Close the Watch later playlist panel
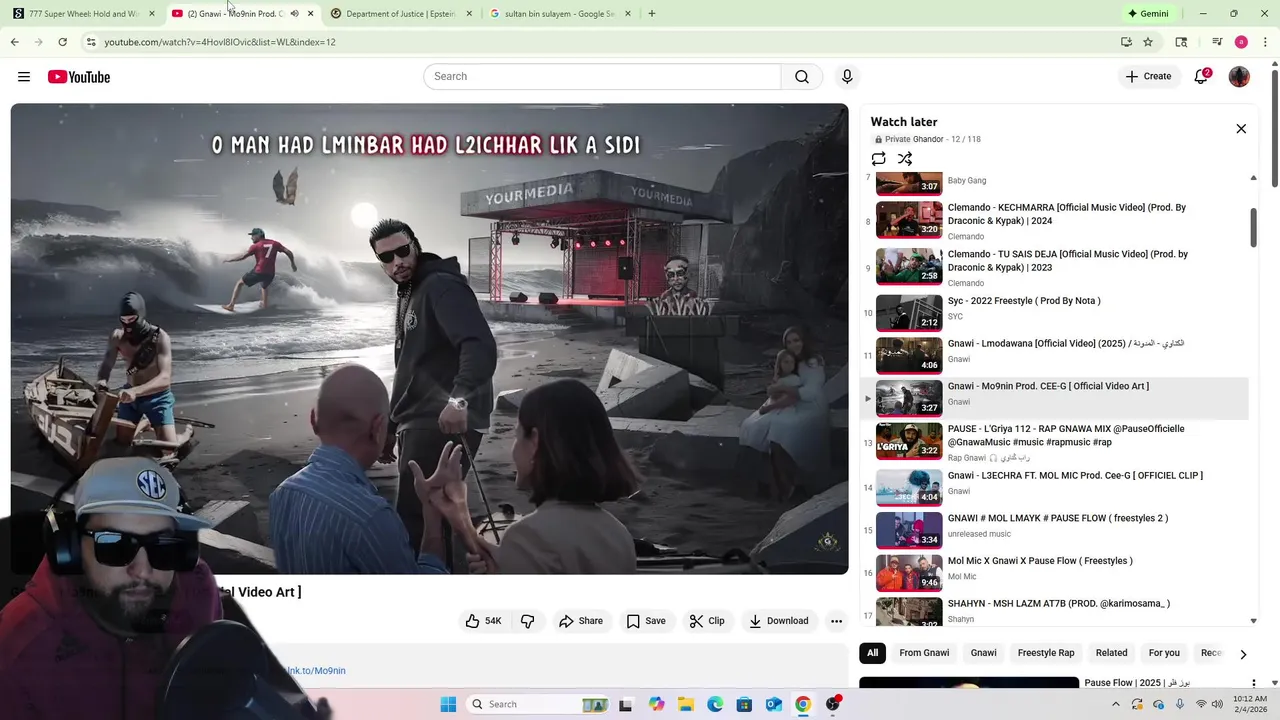Image resolution: width=1280 pixels, height=720 pixels. click(x=1241, y=129)
